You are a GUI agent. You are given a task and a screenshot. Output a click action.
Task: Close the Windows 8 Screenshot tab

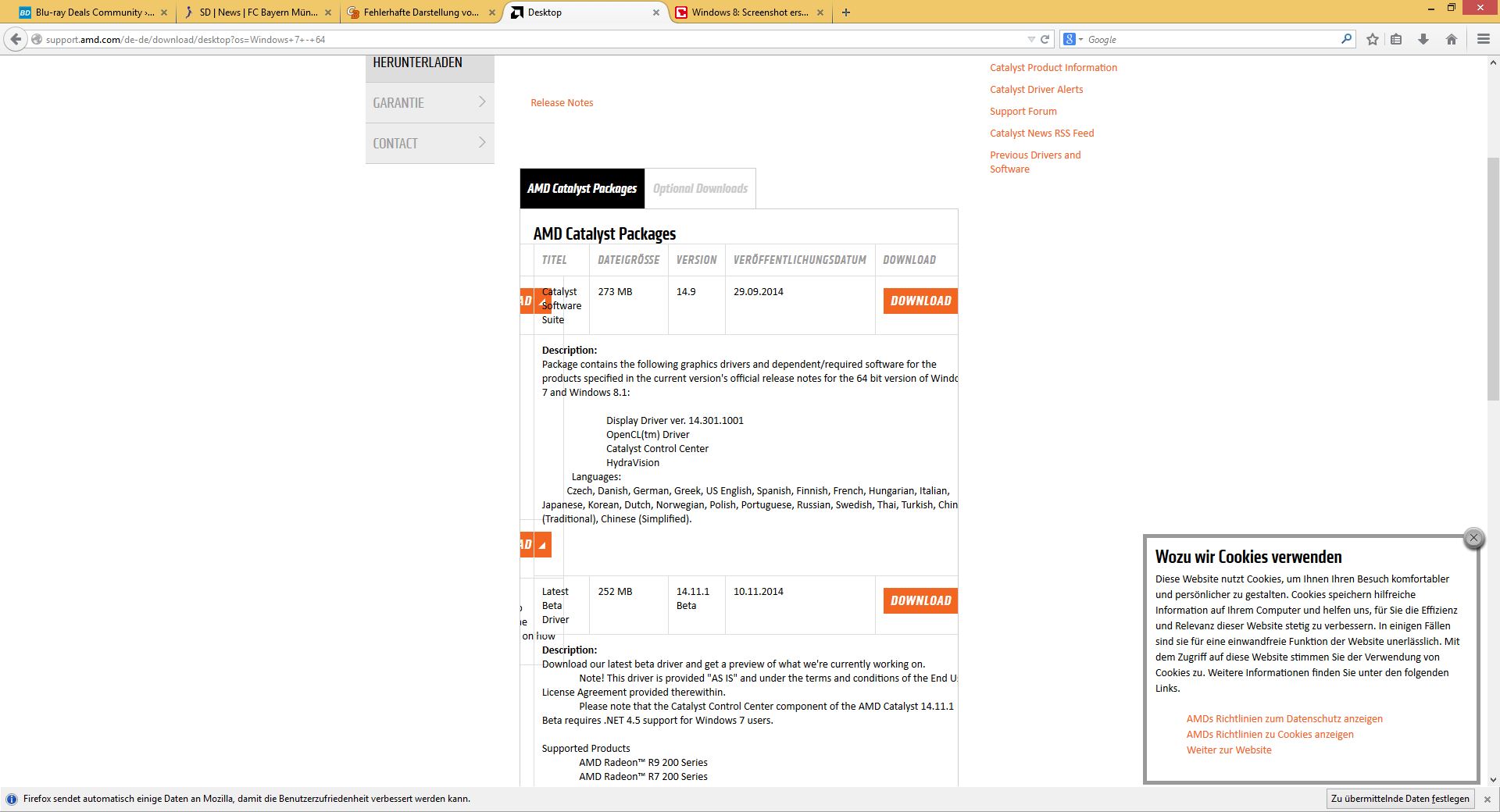click(x=820, y=12)
